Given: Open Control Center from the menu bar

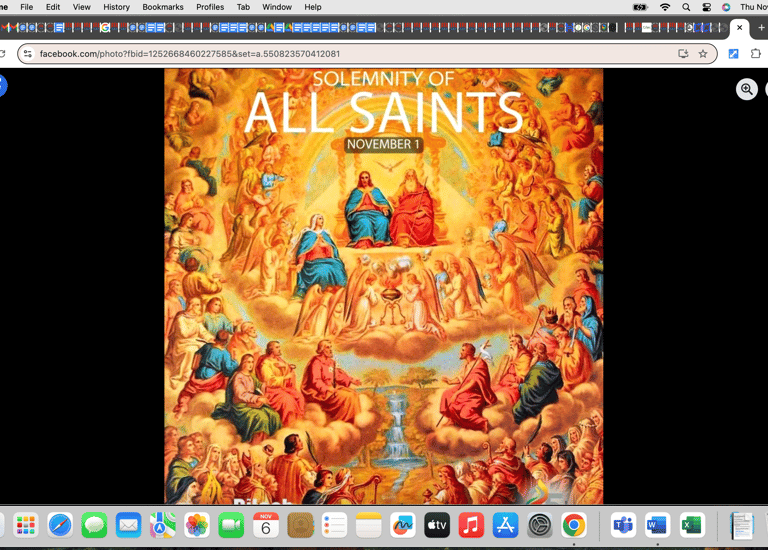Looking at the screenshot, I should point(706,7).
